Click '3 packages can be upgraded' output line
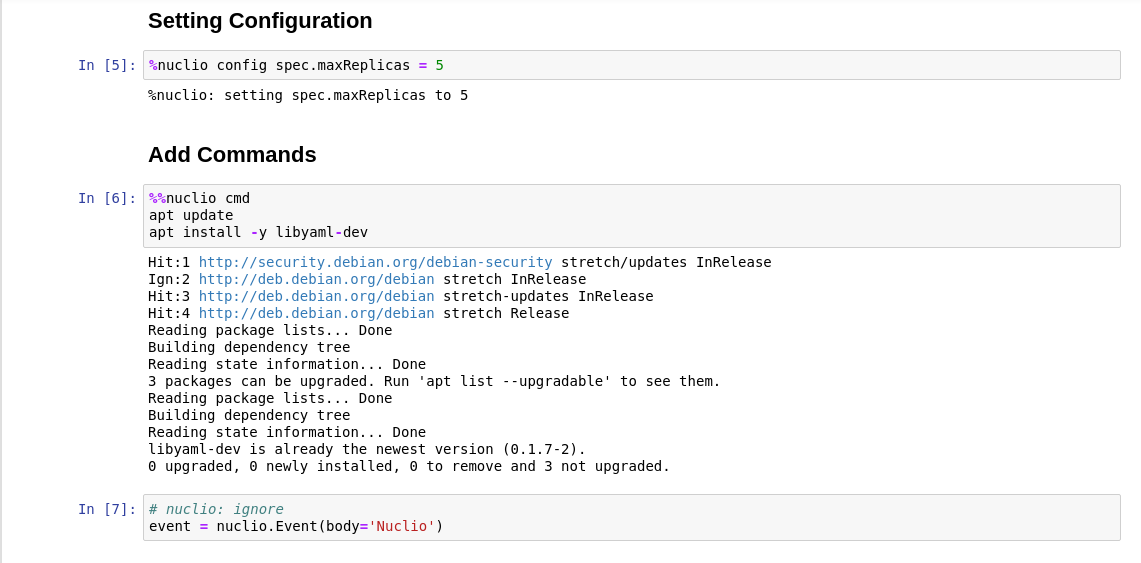1141x563 pixels. tap(434, 381)
